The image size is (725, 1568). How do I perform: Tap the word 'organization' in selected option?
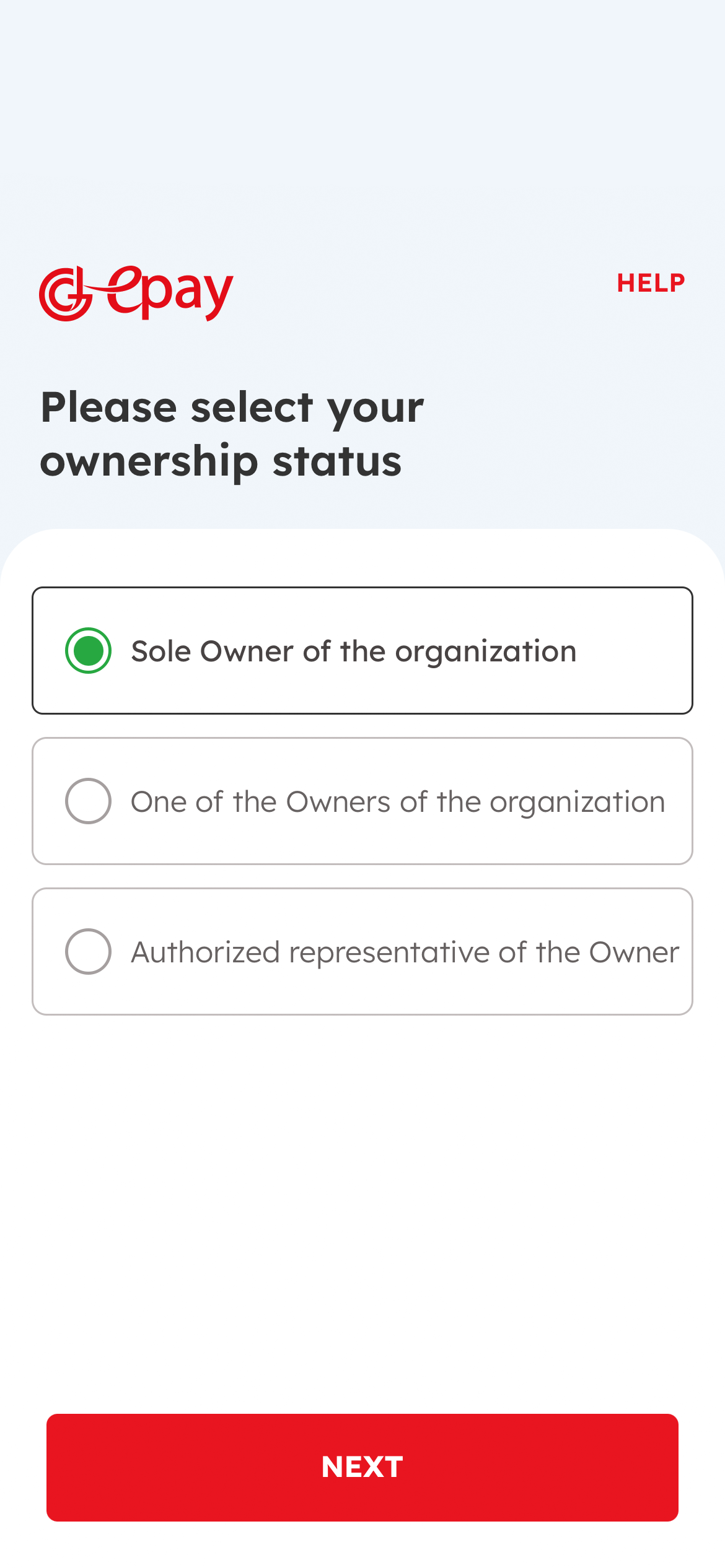point(486,653)
